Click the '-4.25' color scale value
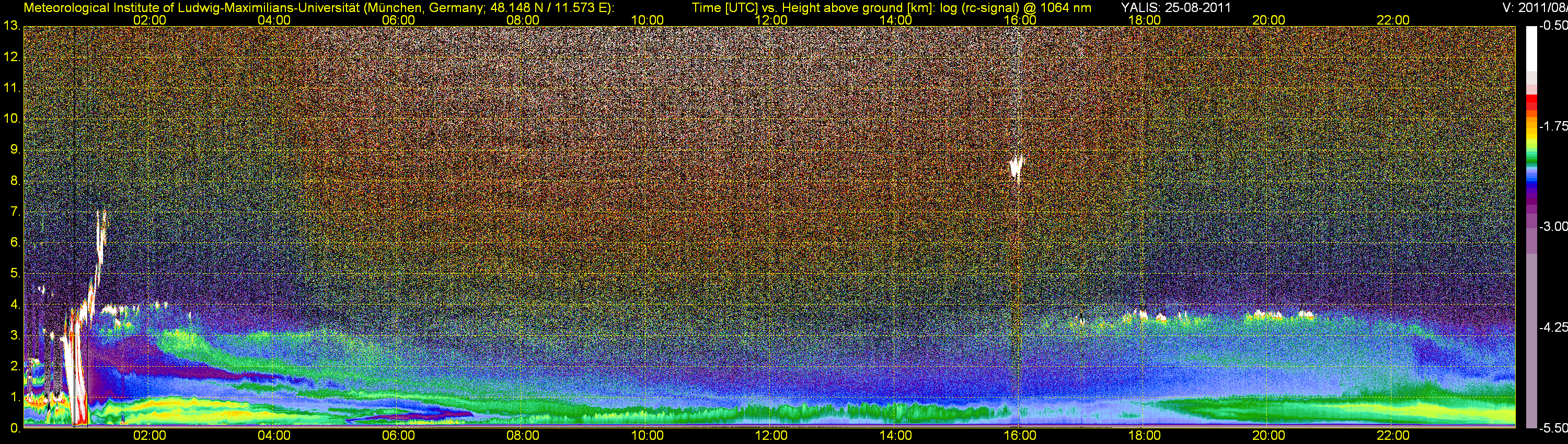 click(1553, 327)
